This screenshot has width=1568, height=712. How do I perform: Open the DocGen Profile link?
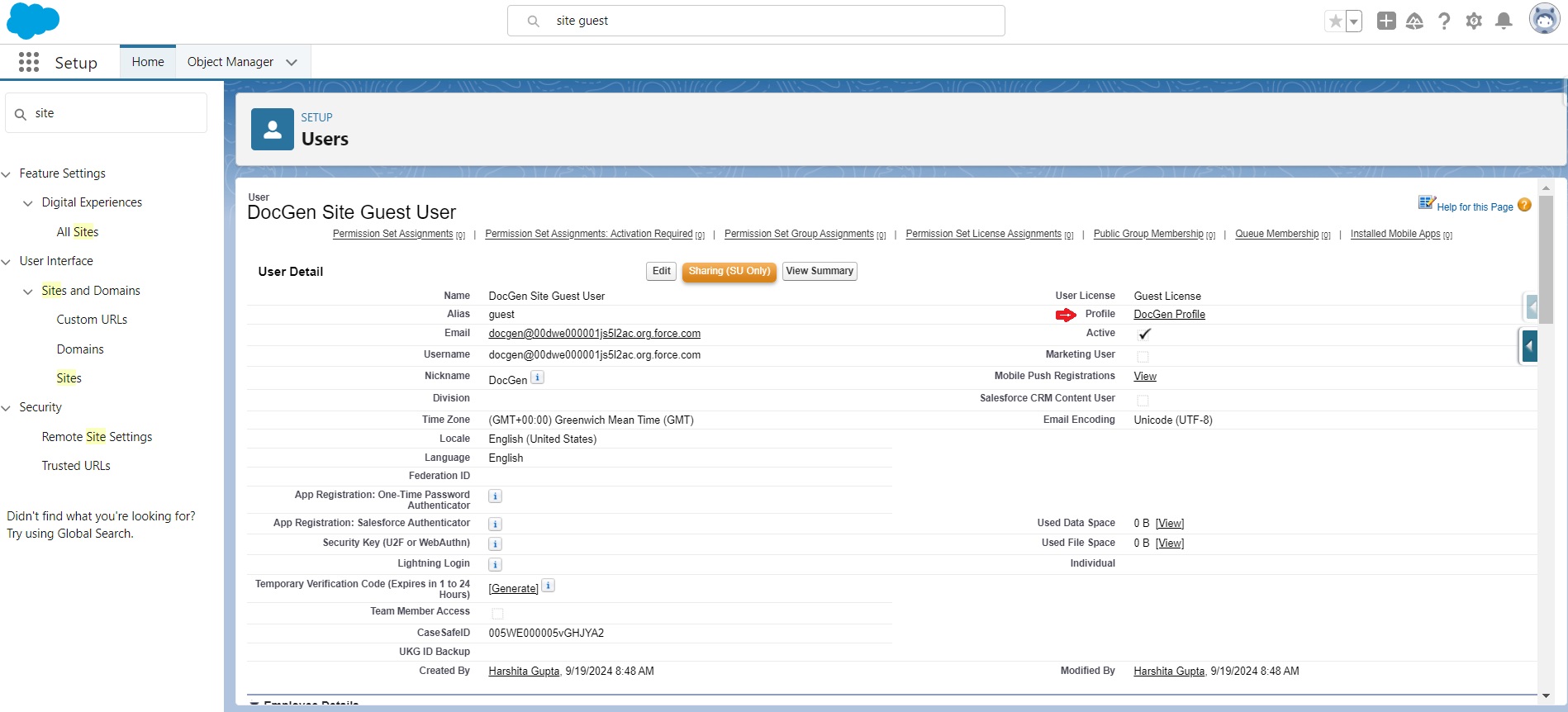click(x=1169, y=315)
